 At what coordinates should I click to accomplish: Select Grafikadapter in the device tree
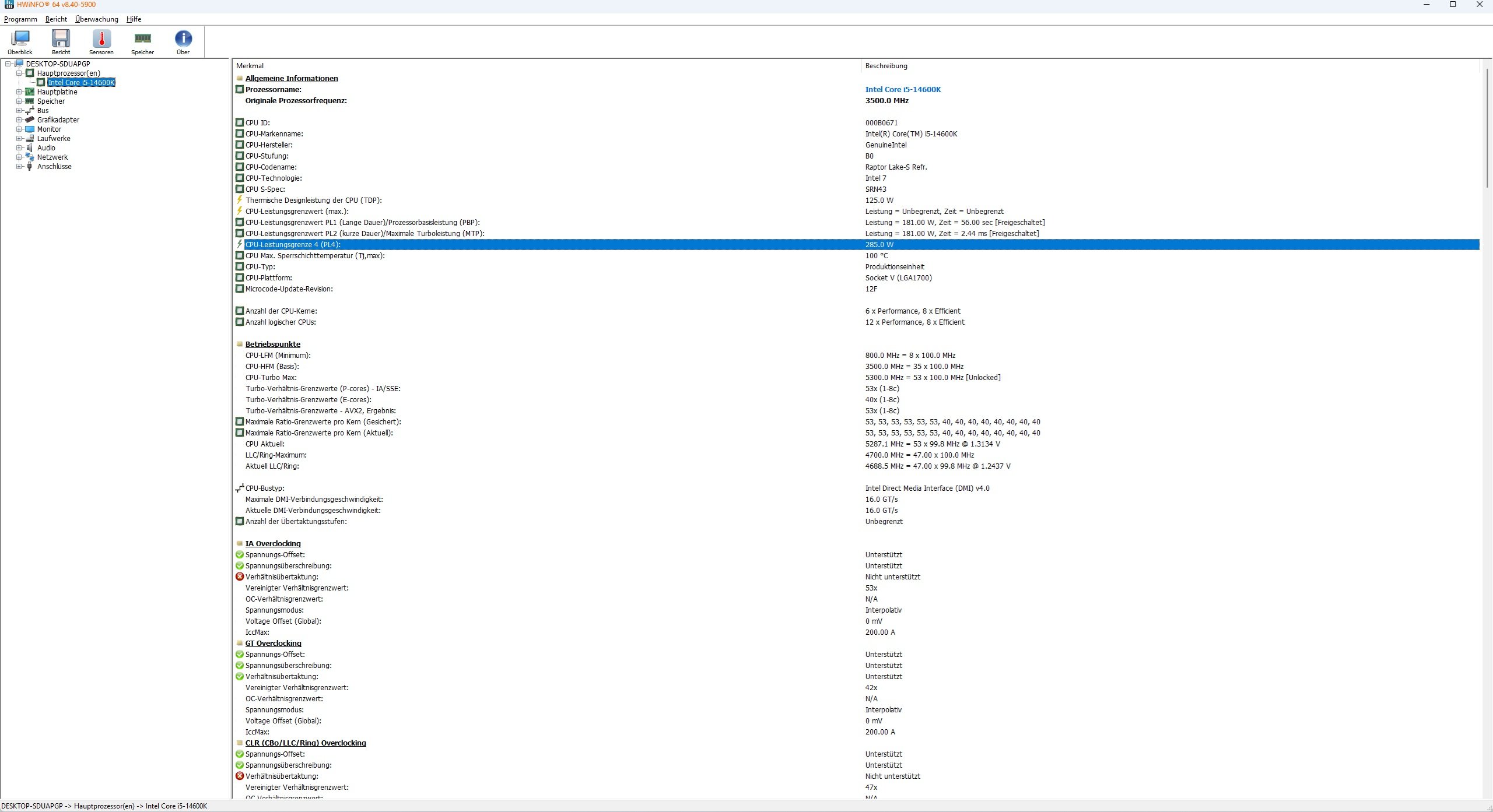58,120
